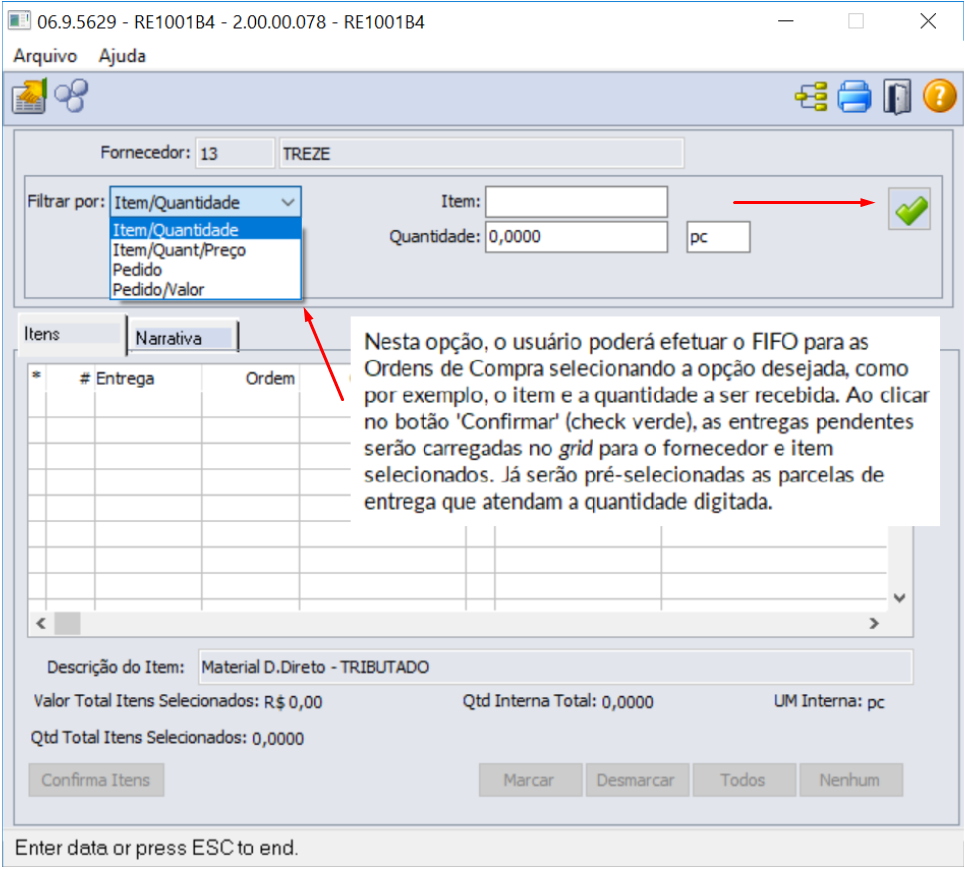Choose Item/Quant/Preço filter option

coord(206,250)
